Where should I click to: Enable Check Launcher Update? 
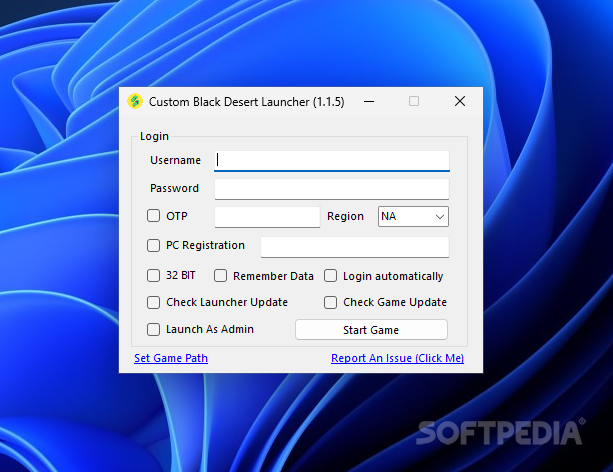(153, 302)
